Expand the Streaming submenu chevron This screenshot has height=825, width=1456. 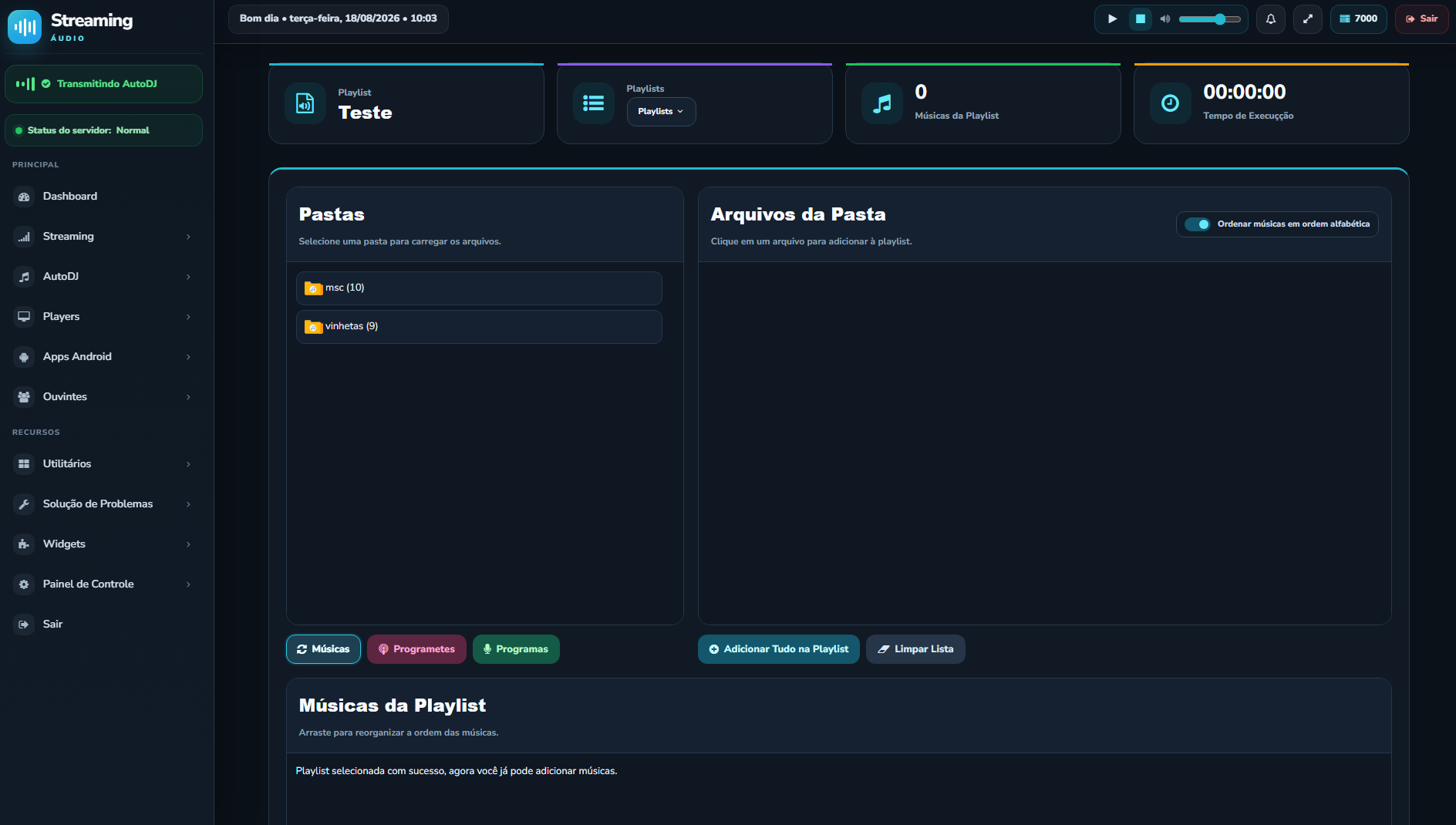188,237
